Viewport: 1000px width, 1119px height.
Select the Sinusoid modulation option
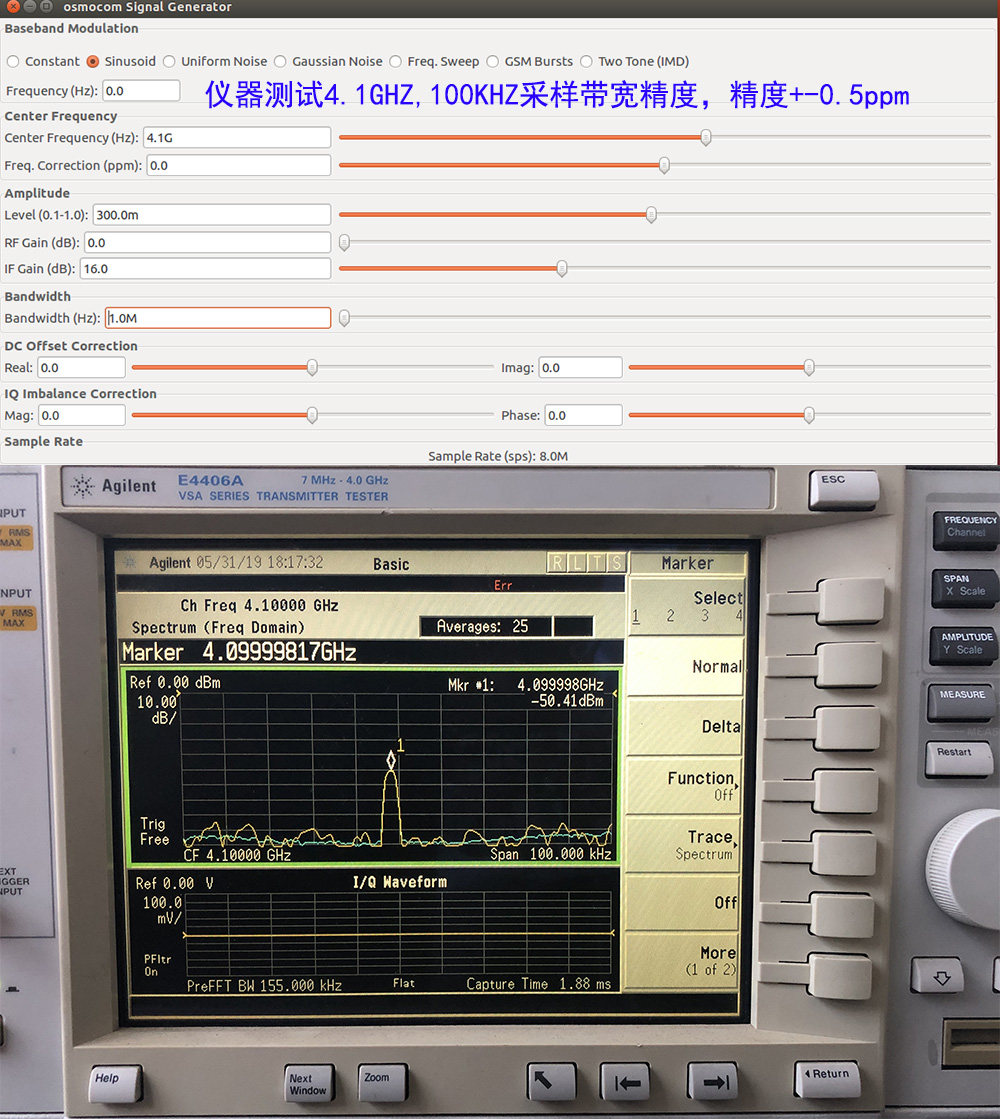coord(93,61)
